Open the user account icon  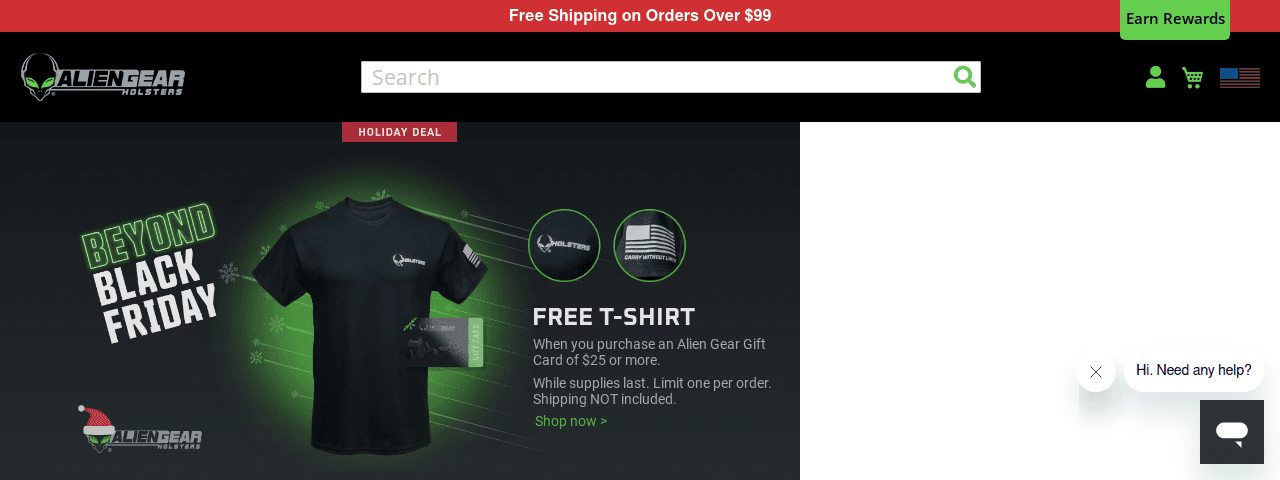click(1155, 77)
